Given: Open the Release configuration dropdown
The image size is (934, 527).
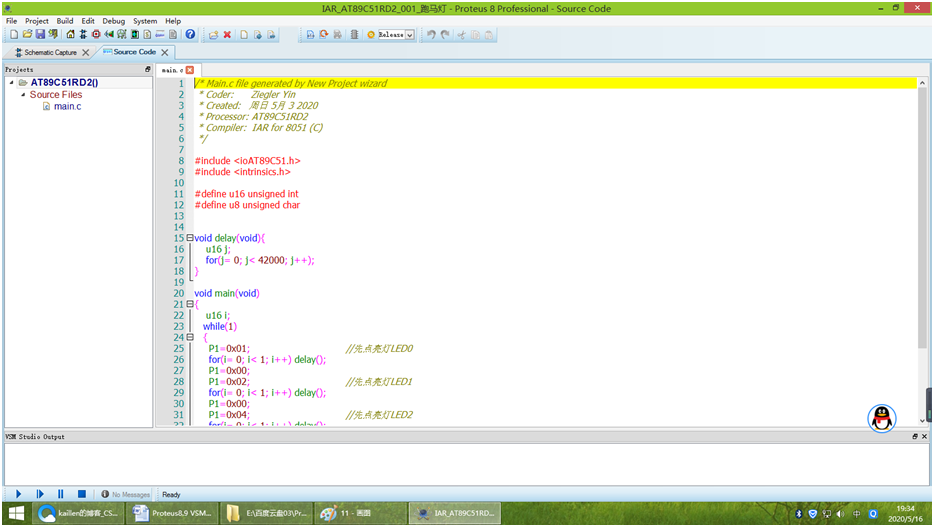Looking at the screenshot, I should coord(396,35).
